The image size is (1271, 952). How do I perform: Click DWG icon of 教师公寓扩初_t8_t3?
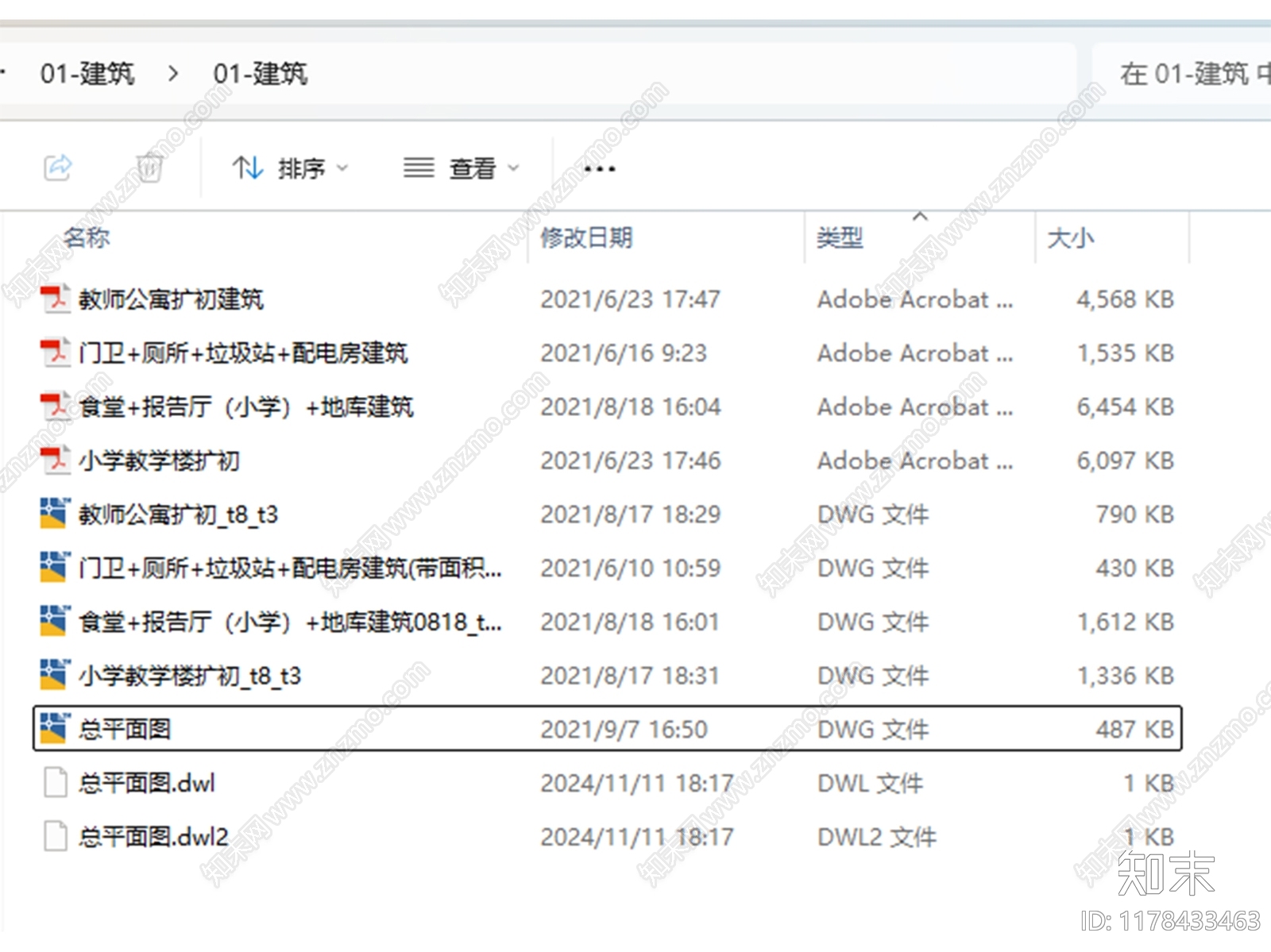[x=55, y=514]
